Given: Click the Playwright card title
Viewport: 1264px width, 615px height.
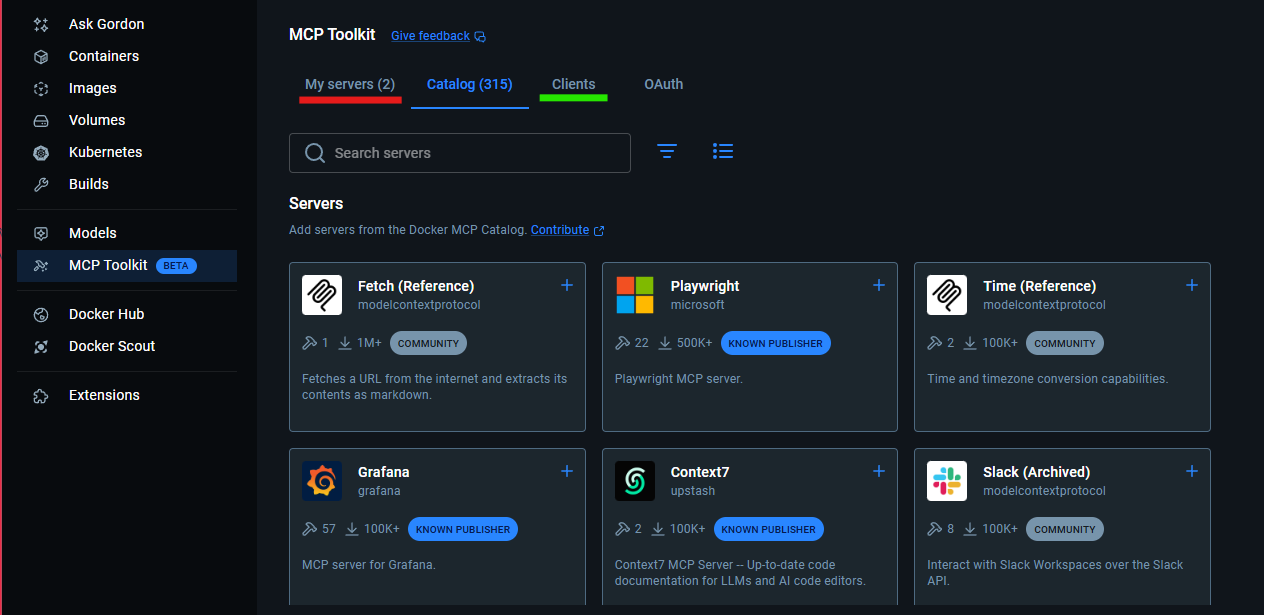Looking at the screenshot, I should pyautogui.click(x=705, y=286).
